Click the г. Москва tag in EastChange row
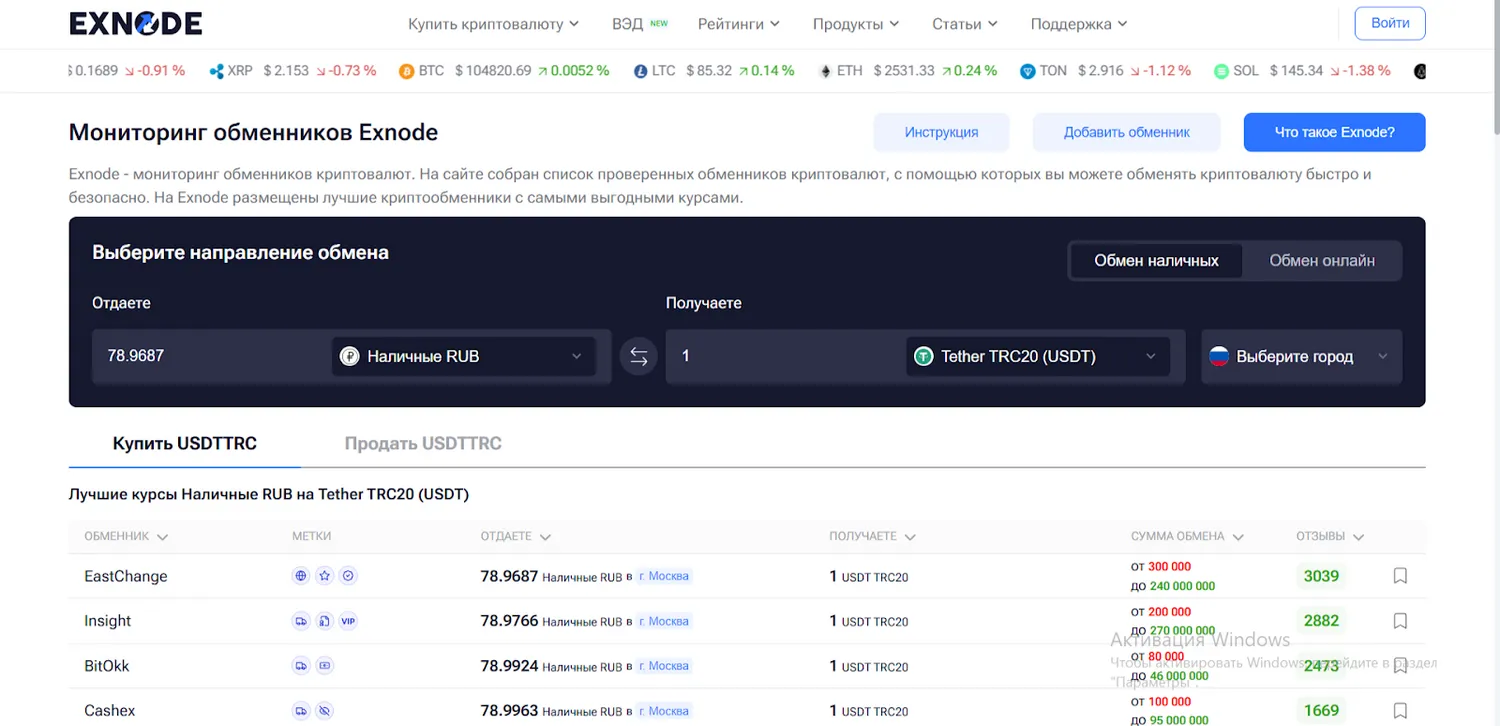This screenshot has height=726, width=1500. pos(665,576)
